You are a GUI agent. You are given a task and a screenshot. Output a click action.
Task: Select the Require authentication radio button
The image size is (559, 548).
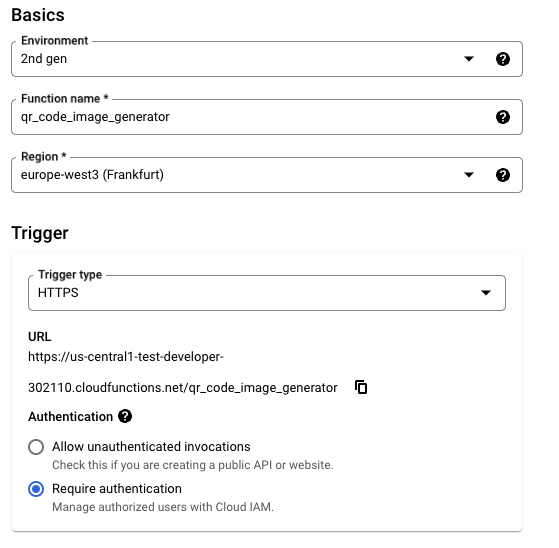pyautogui.click(x=36, y=489)
